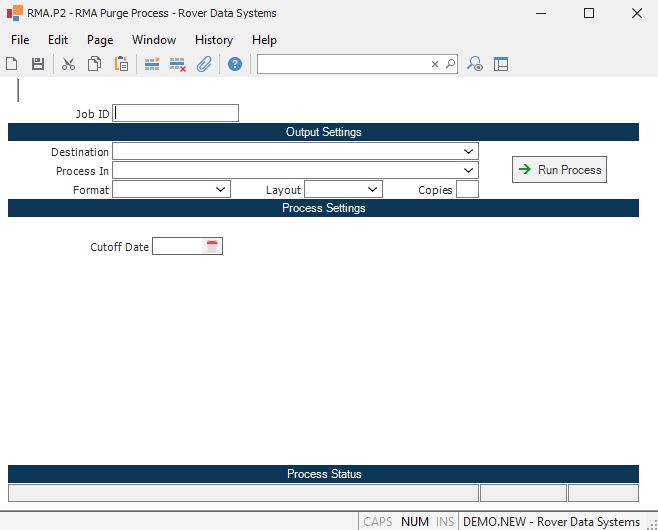Click the magnifier icon in search box

[x=450, y=64]
